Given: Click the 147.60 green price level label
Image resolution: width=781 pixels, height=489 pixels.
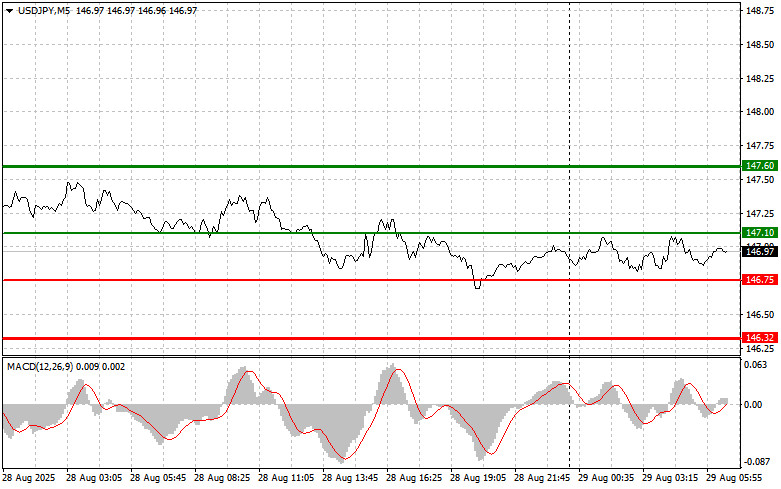Looking at the screenshot, I should 760,165.
